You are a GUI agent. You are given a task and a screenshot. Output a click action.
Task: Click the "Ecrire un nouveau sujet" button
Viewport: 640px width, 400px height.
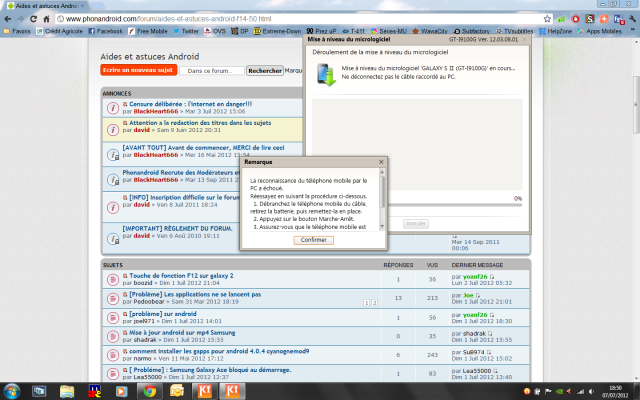point(138,71)
